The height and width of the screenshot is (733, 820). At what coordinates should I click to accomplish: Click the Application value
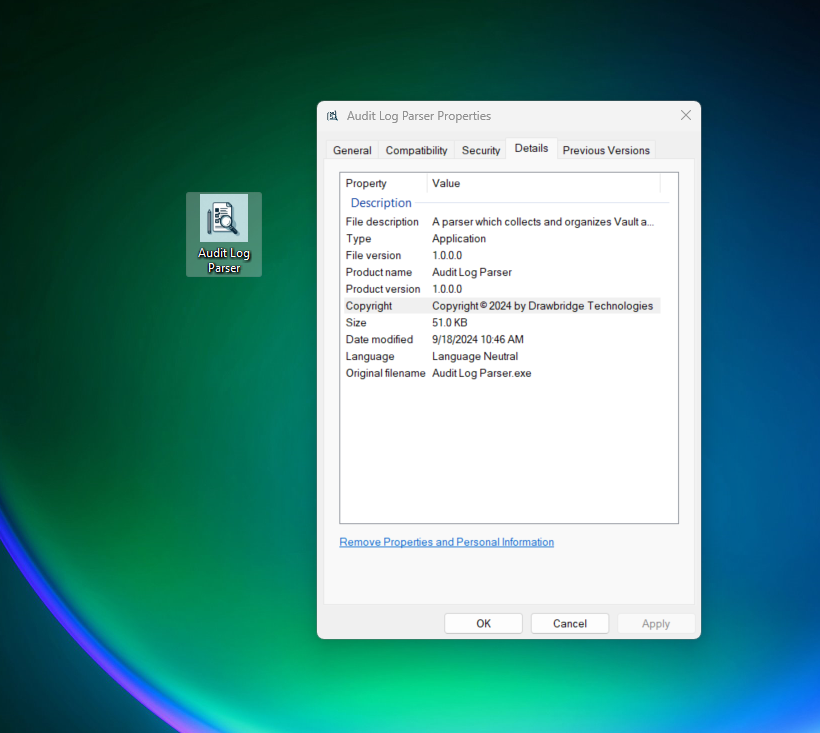pos(459,238)
